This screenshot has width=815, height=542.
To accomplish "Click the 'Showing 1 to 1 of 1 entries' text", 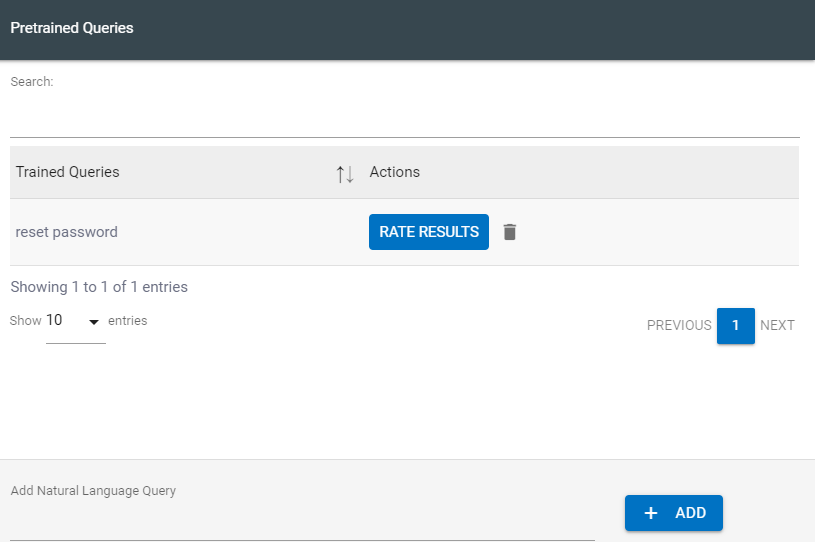I will pos(99,287).
